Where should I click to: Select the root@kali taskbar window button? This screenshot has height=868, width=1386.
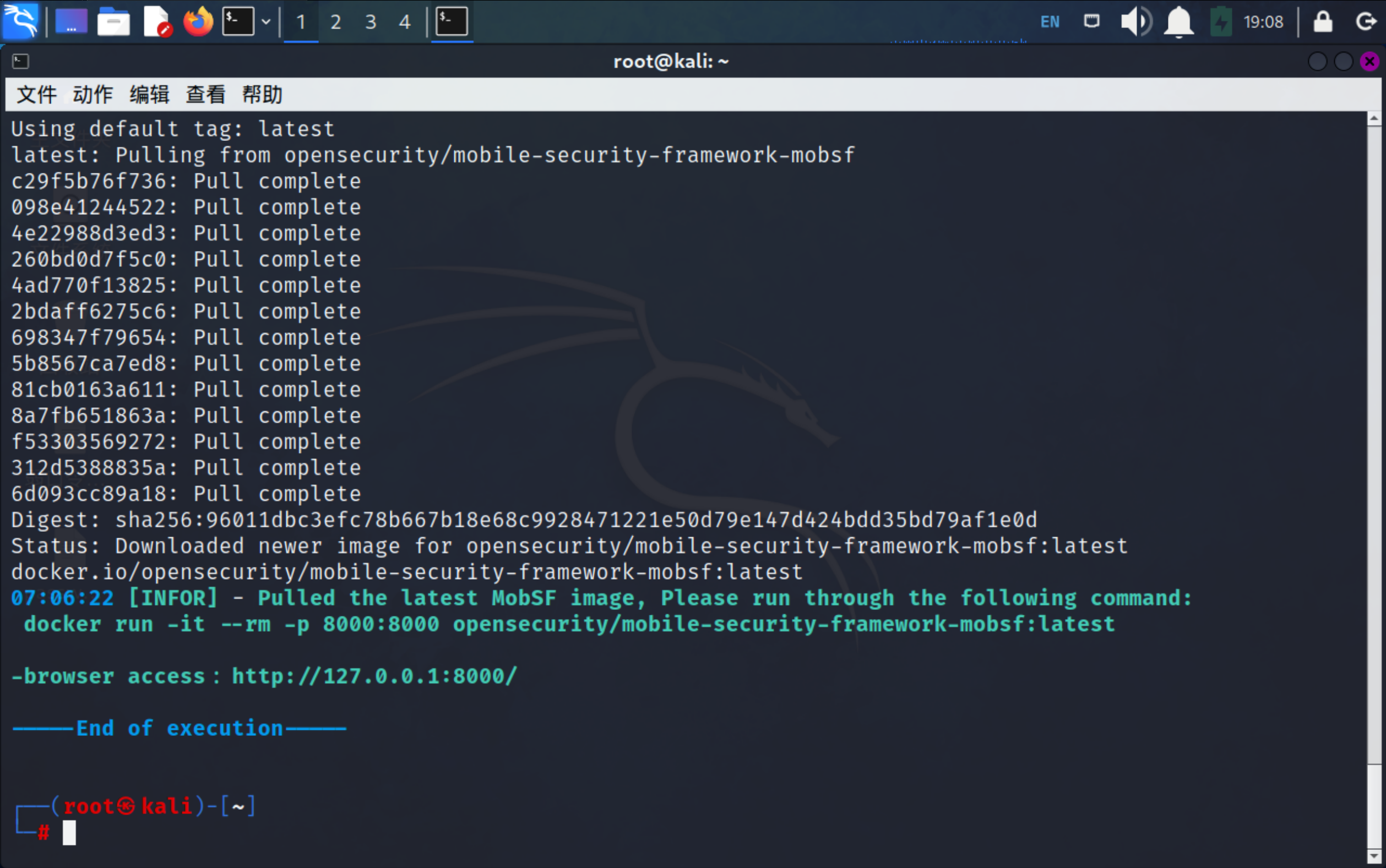(x=452, y=21)
